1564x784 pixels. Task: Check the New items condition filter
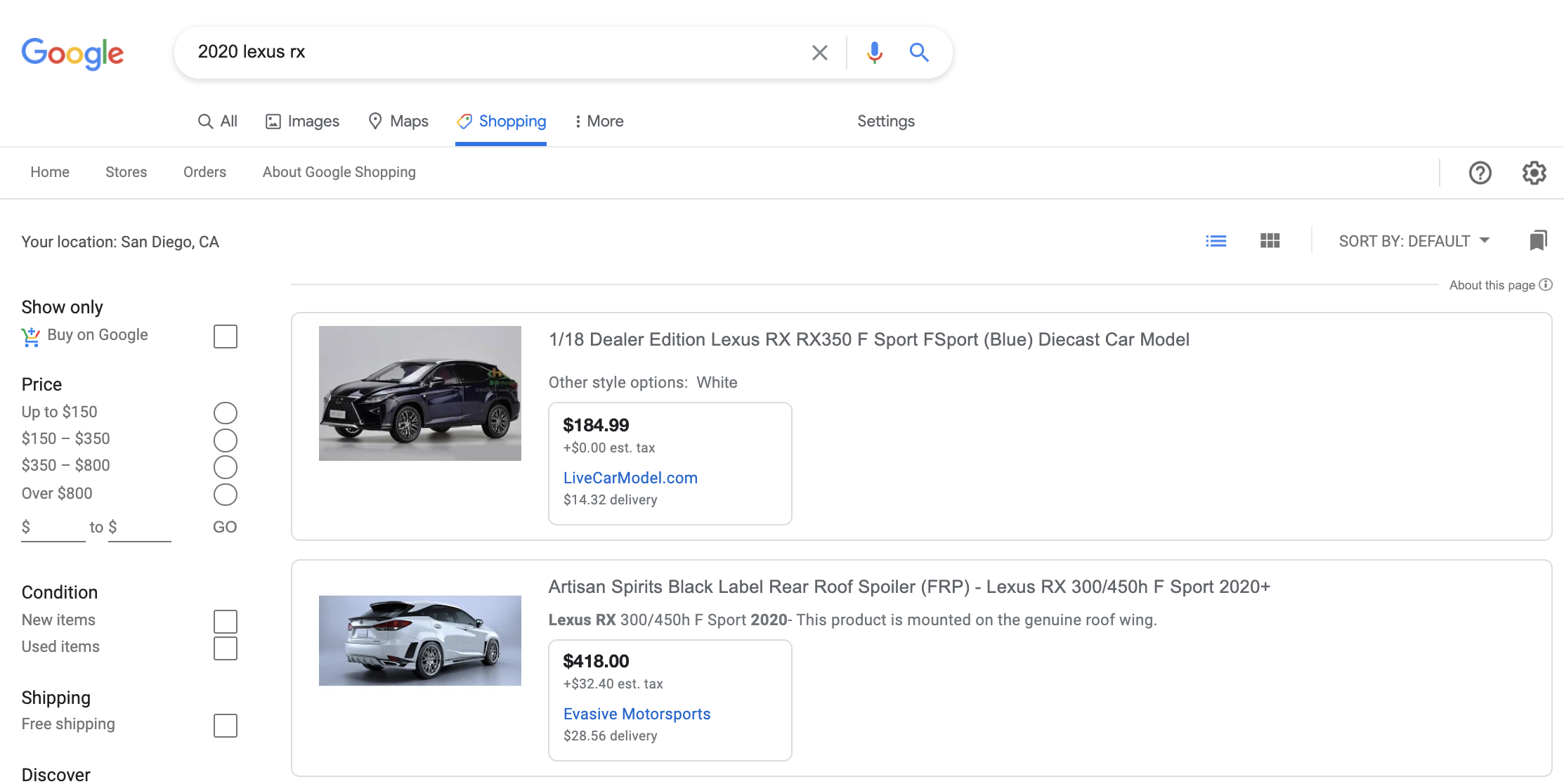click(225, 621)
